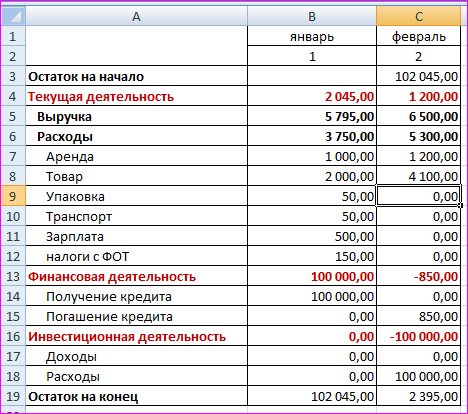This screenshot has height=414, width=468.
Task: Click the Зарплата label cell
Action: point(136,236)
